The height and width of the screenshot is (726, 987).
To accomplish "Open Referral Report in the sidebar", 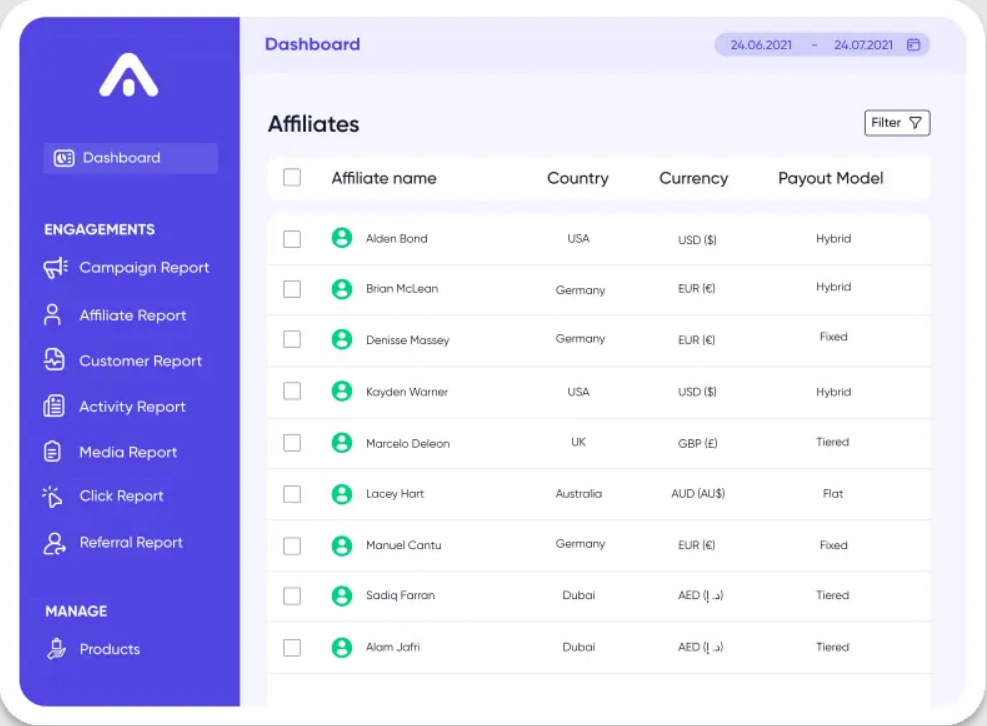I will (113, 543).
